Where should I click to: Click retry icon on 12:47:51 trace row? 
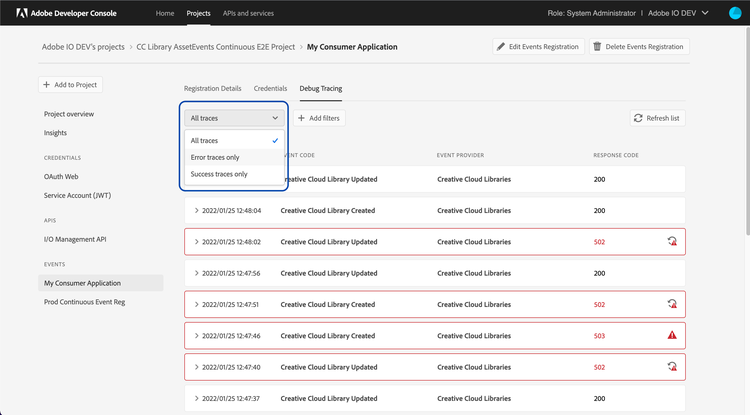[673, 304]
